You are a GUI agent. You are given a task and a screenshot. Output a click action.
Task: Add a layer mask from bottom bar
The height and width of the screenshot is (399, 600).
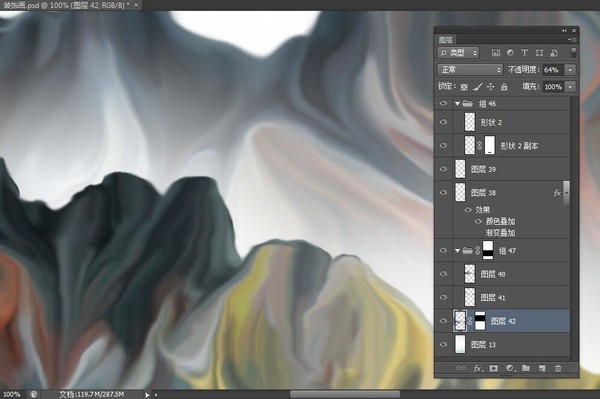pos(494,368)
